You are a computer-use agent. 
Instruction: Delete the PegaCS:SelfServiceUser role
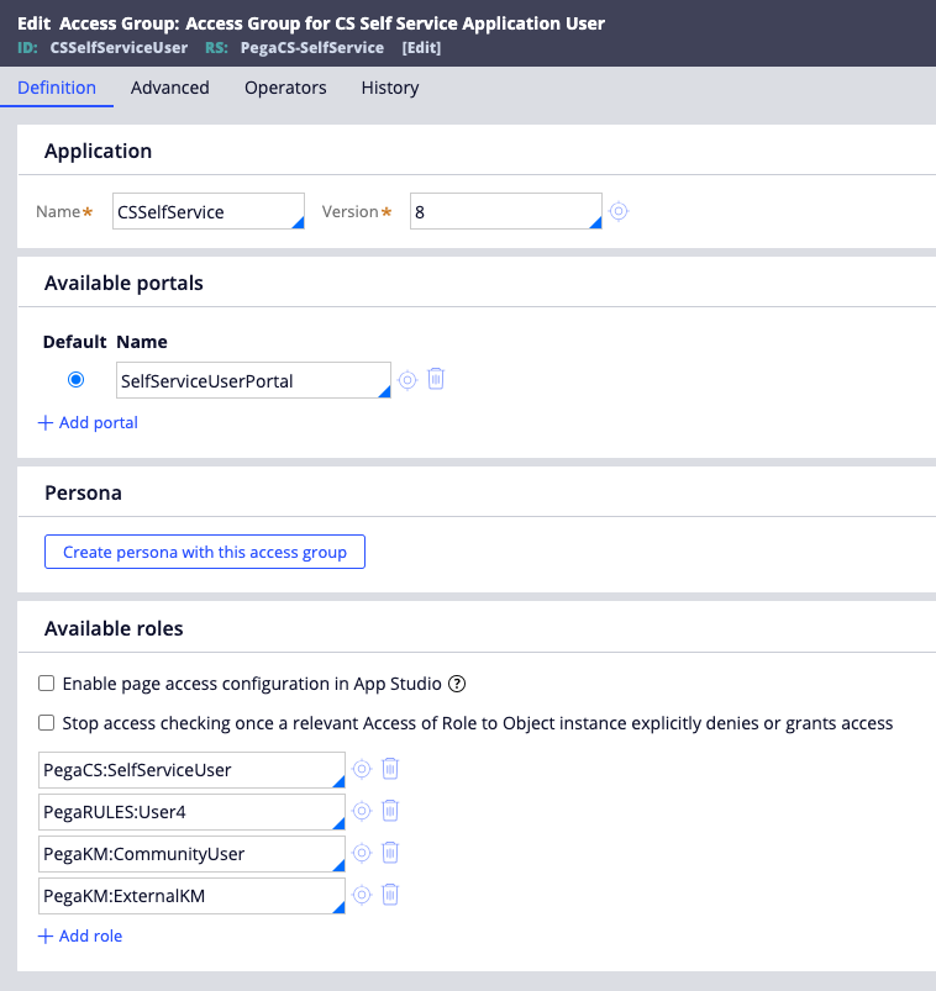[390, 769]
